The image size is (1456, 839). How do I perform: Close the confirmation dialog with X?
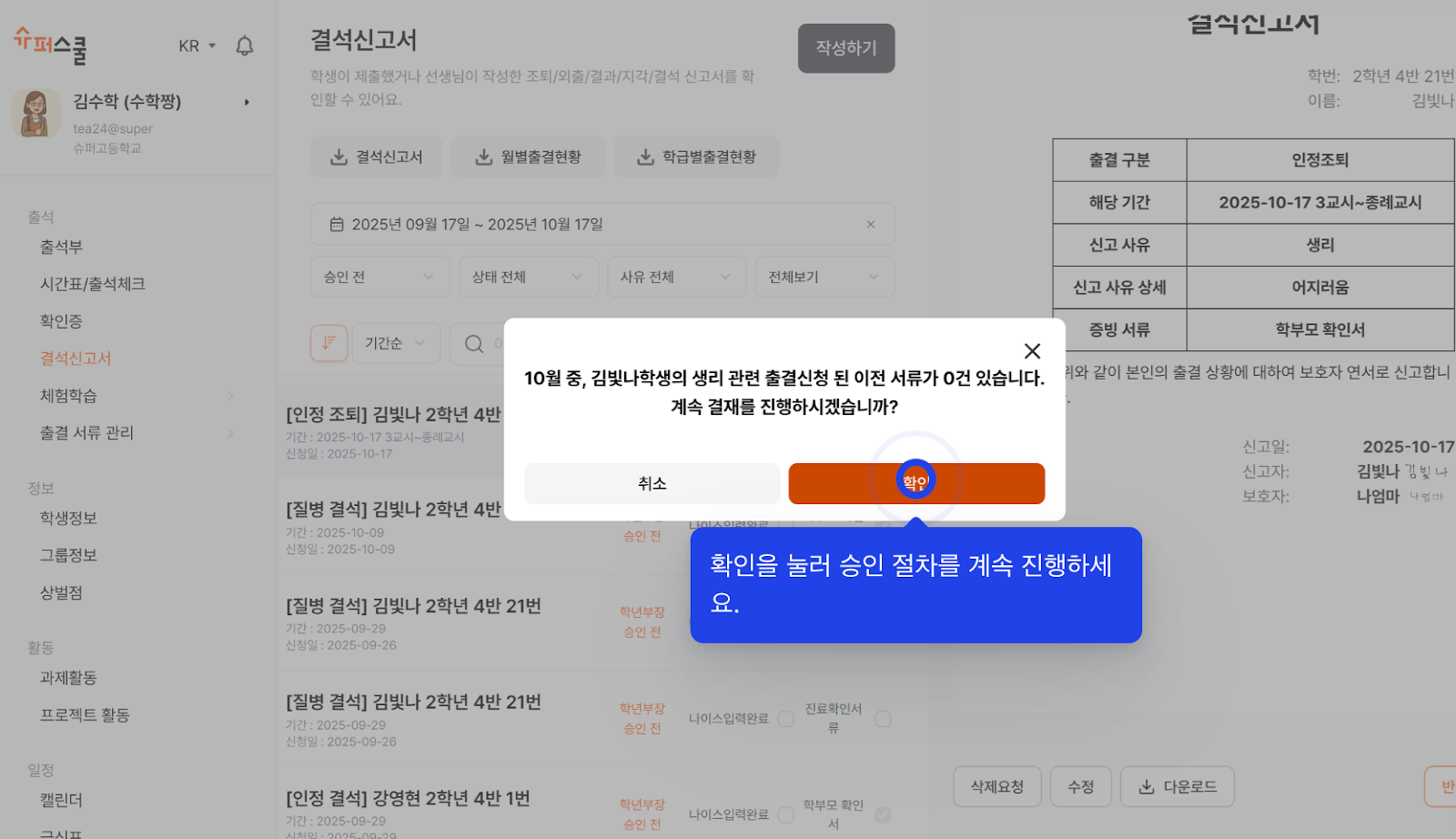[1032, 351]
